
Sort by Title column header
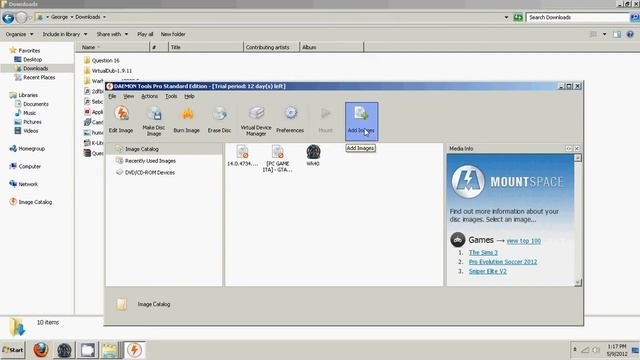pyautogui.click(x=206, y=47)
